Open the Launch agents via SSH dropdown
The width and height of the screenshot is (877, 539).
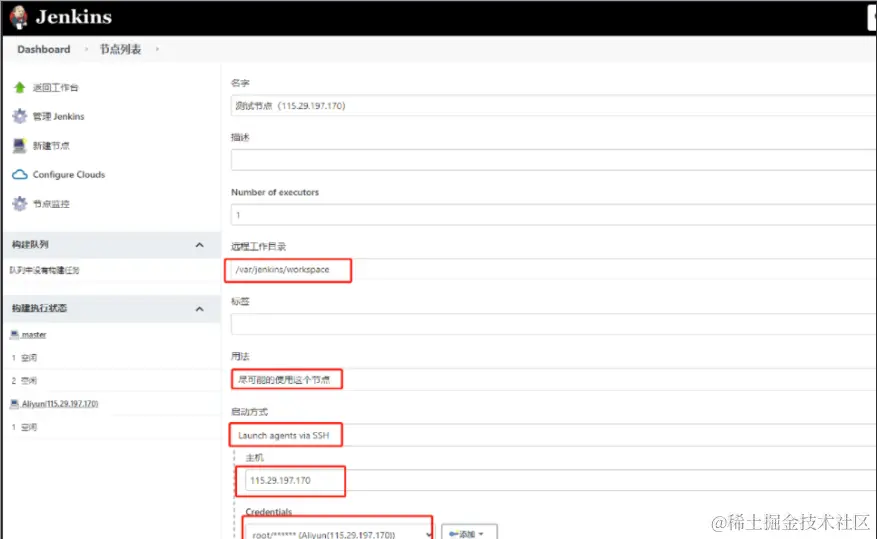coord(554,435)
